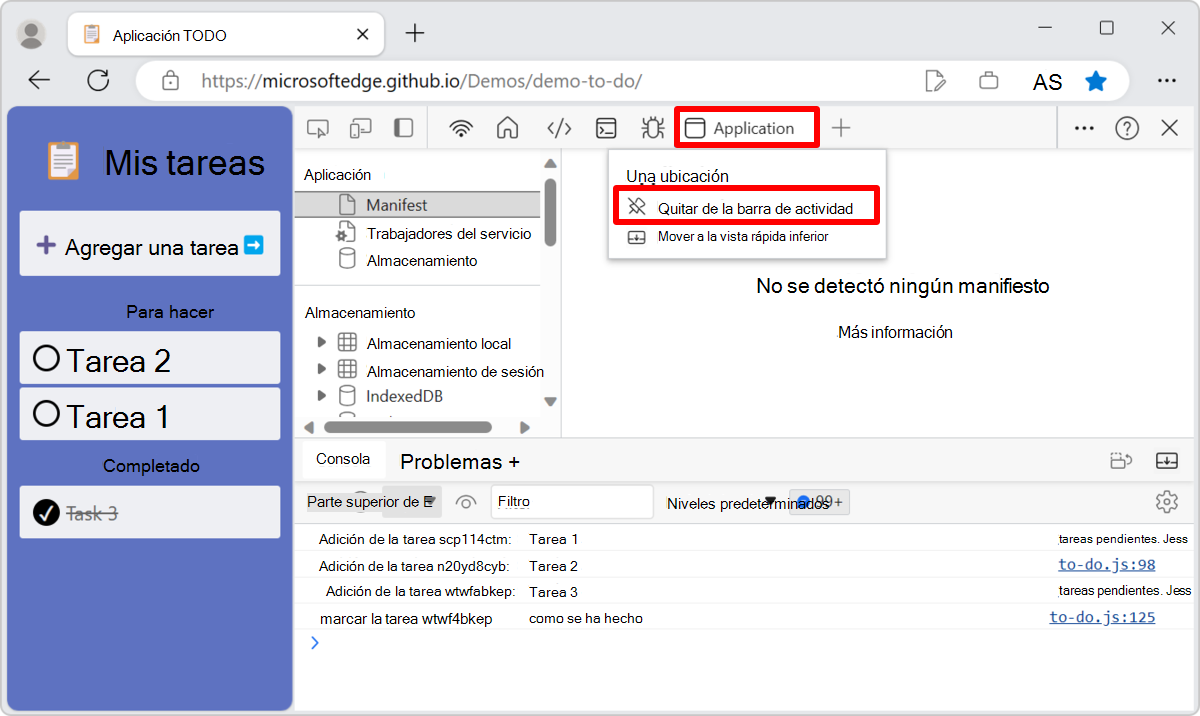Mark Tarea 1 as completed
Viewport: 1200px width, 716px height.
(x=46, y=414)
